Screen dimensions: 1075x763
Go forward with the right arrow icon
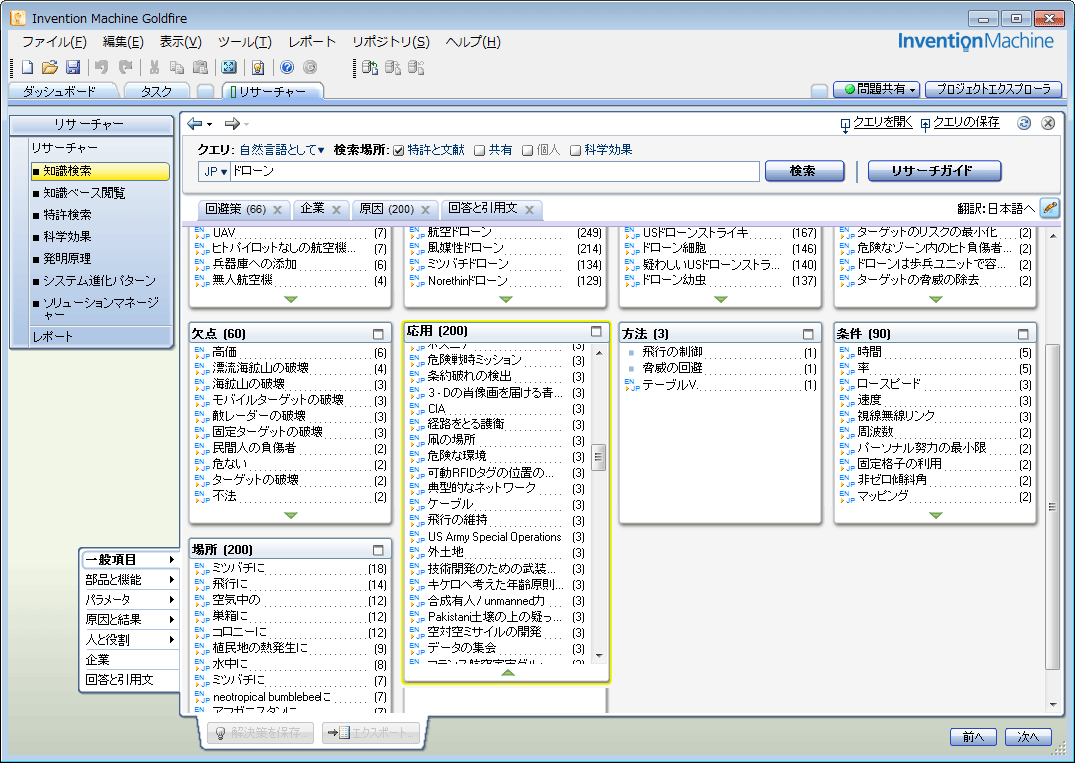click(x=232, y=123)
